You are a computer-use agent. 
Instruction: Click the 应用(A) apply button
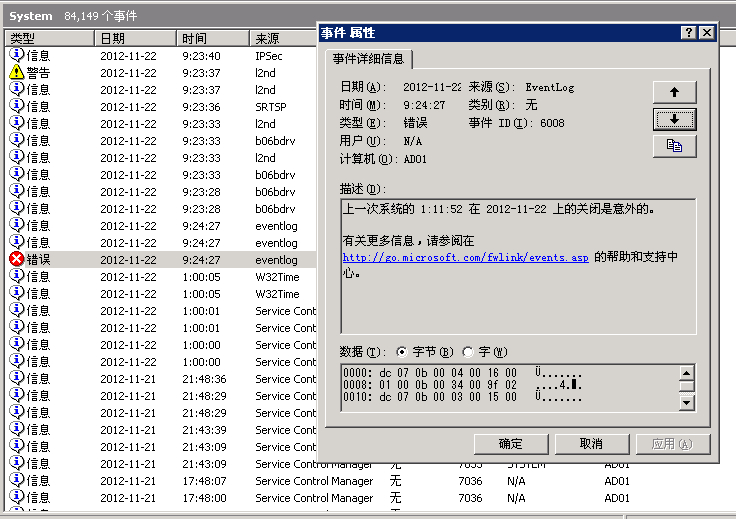[673, 444]
